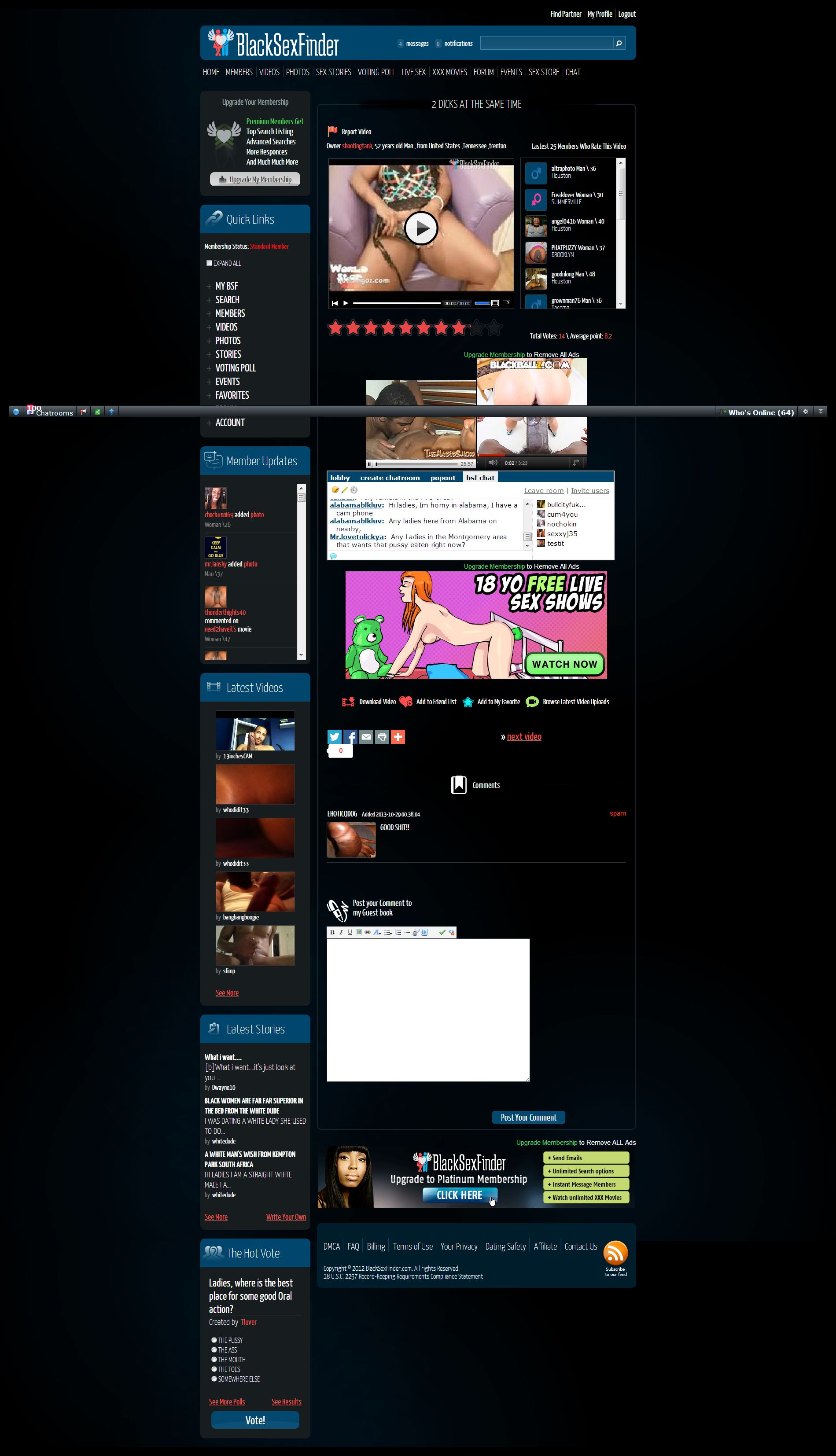Click the Add to Friend List heart icon

click(x=405, y=702)
